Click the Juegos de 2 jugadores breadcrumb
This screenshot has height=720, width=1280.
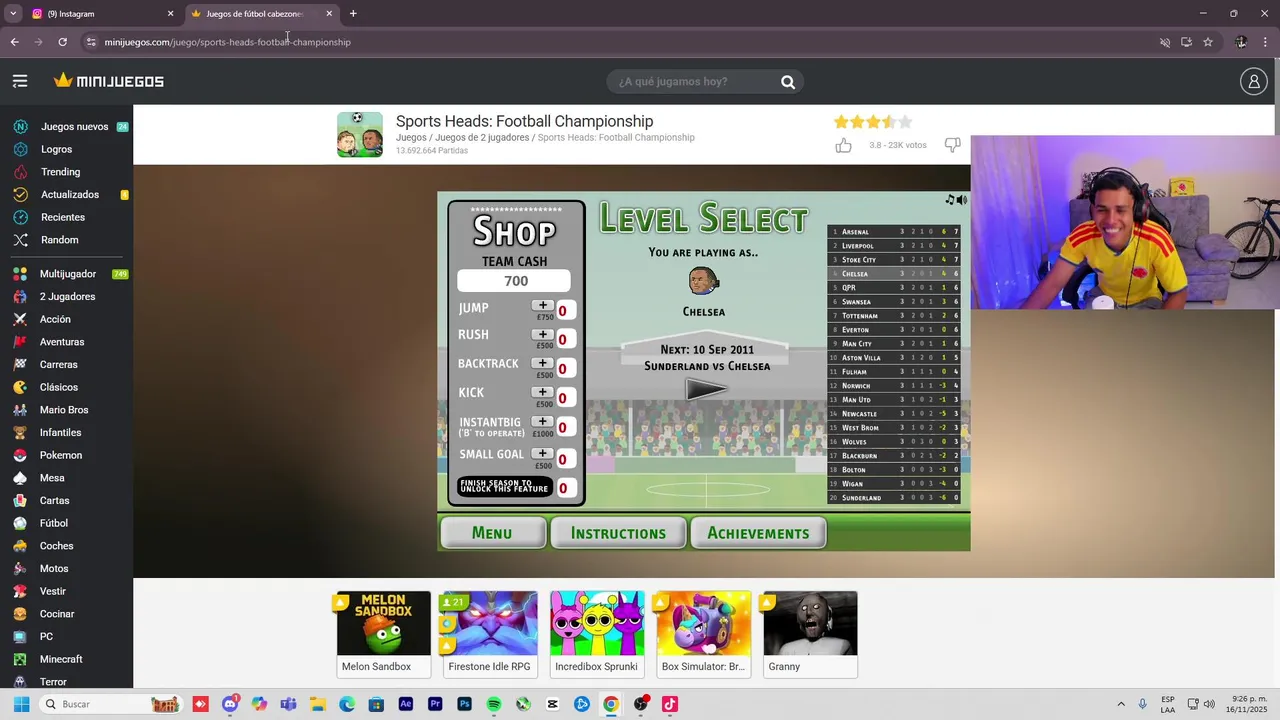482,137
